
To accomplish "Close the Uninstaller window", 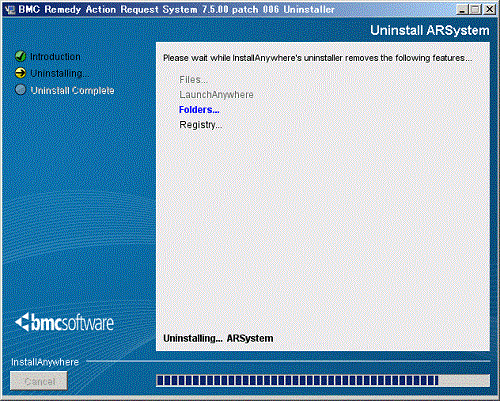I will (489, 9).
